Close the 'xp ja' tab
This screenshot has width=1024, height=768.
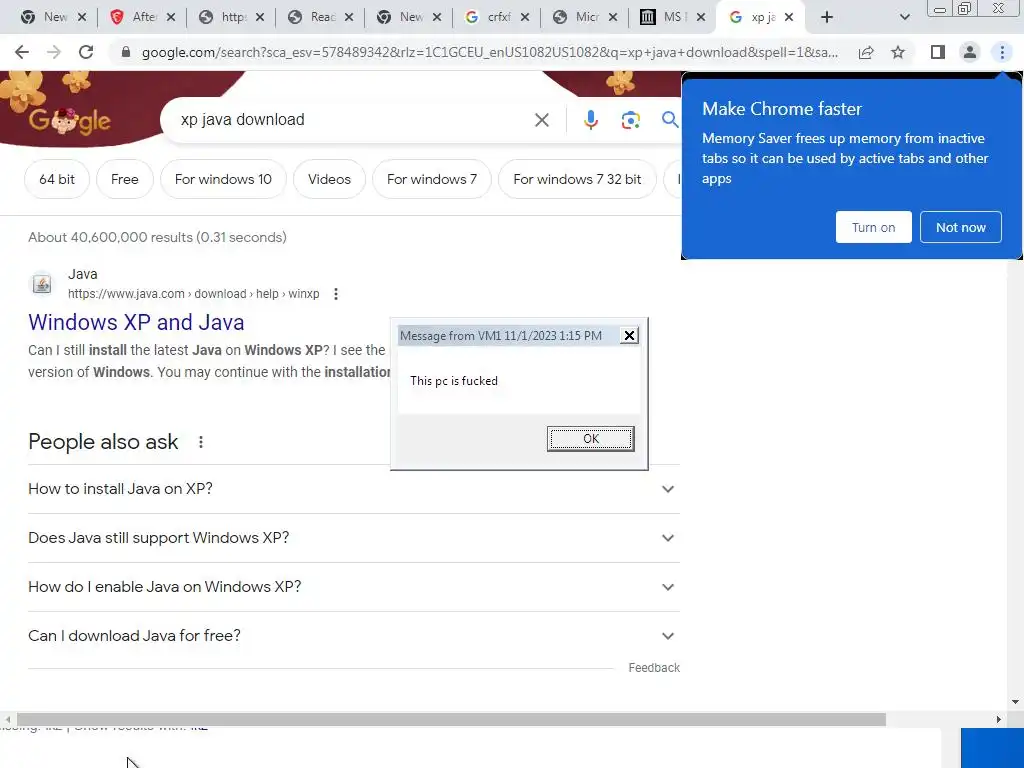pyautogui.click(x=789, y=18)
